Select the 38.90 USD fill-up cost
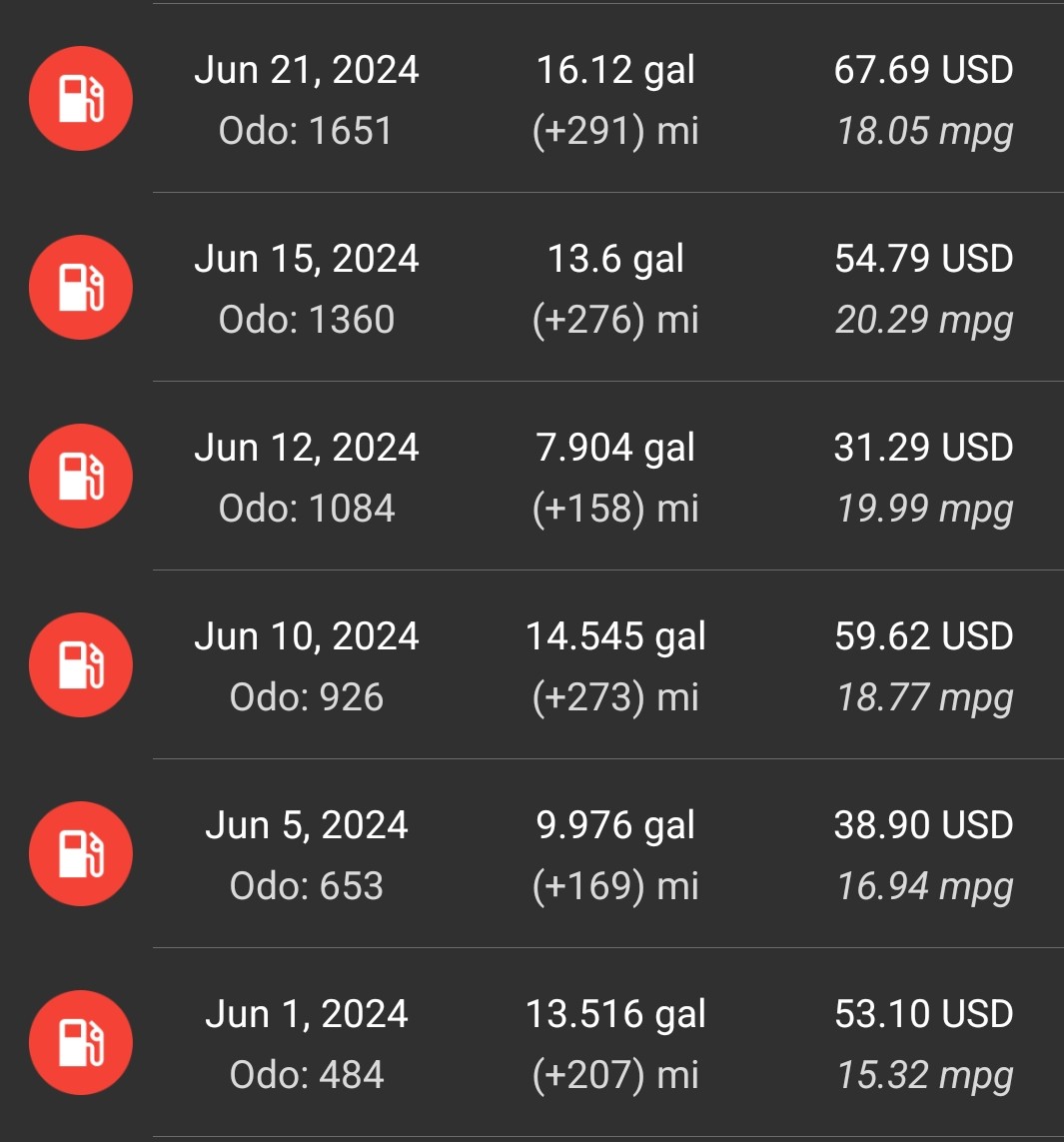The height and width of the screenshot is (1142, 1064). [x=923, y=825]
